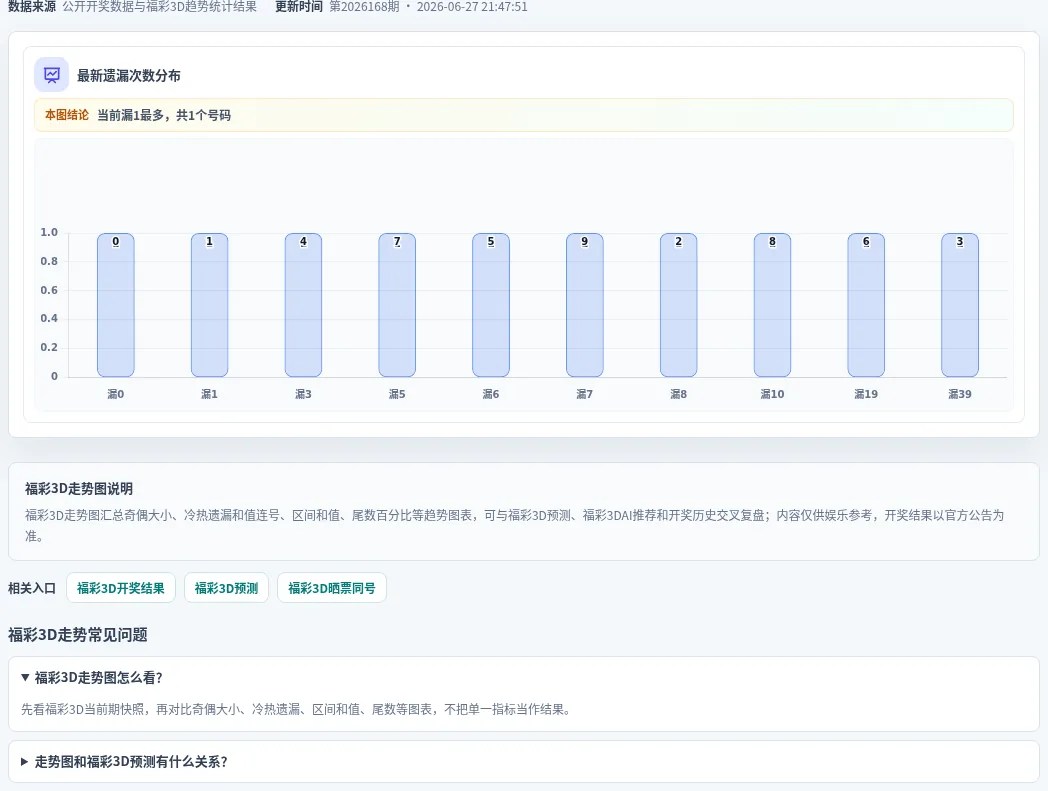Open the 福彩3D预测 link
The image size is (1048, 791).
pos(226,588)
